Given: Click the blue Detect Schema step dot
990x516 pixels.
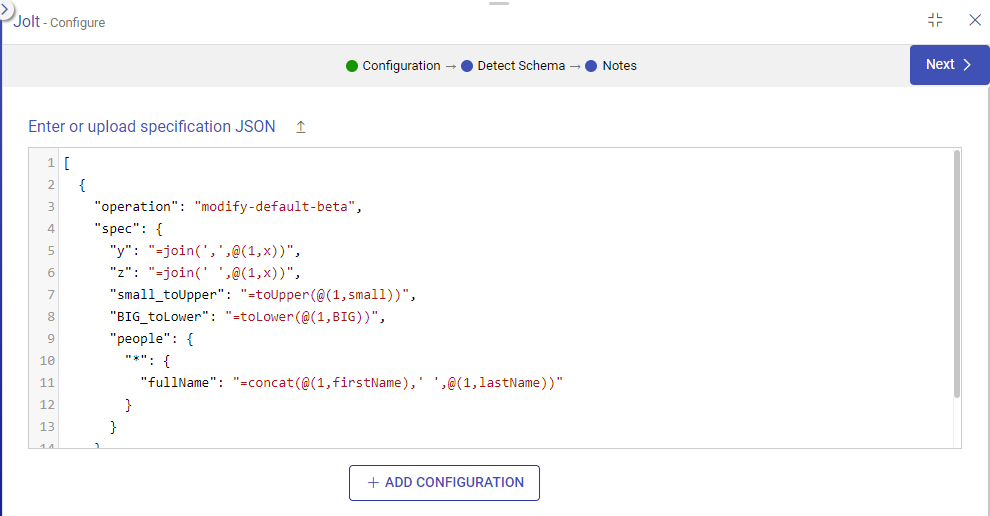Looking at the screenshot, I should tap(467, 66).
